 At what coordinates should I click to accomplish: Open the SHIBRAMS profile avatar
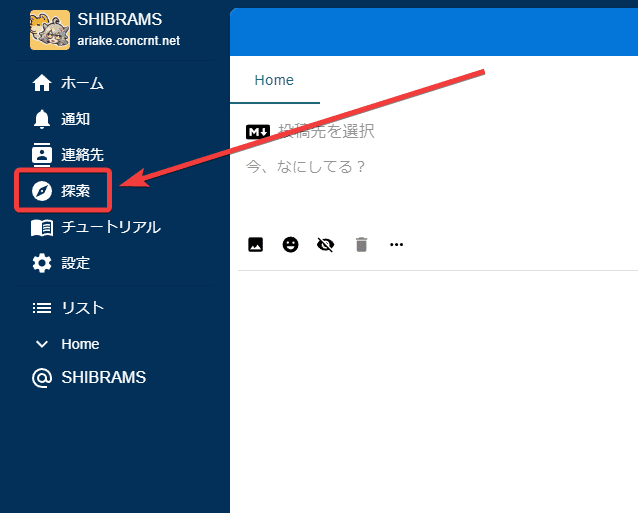click(50, 30)
